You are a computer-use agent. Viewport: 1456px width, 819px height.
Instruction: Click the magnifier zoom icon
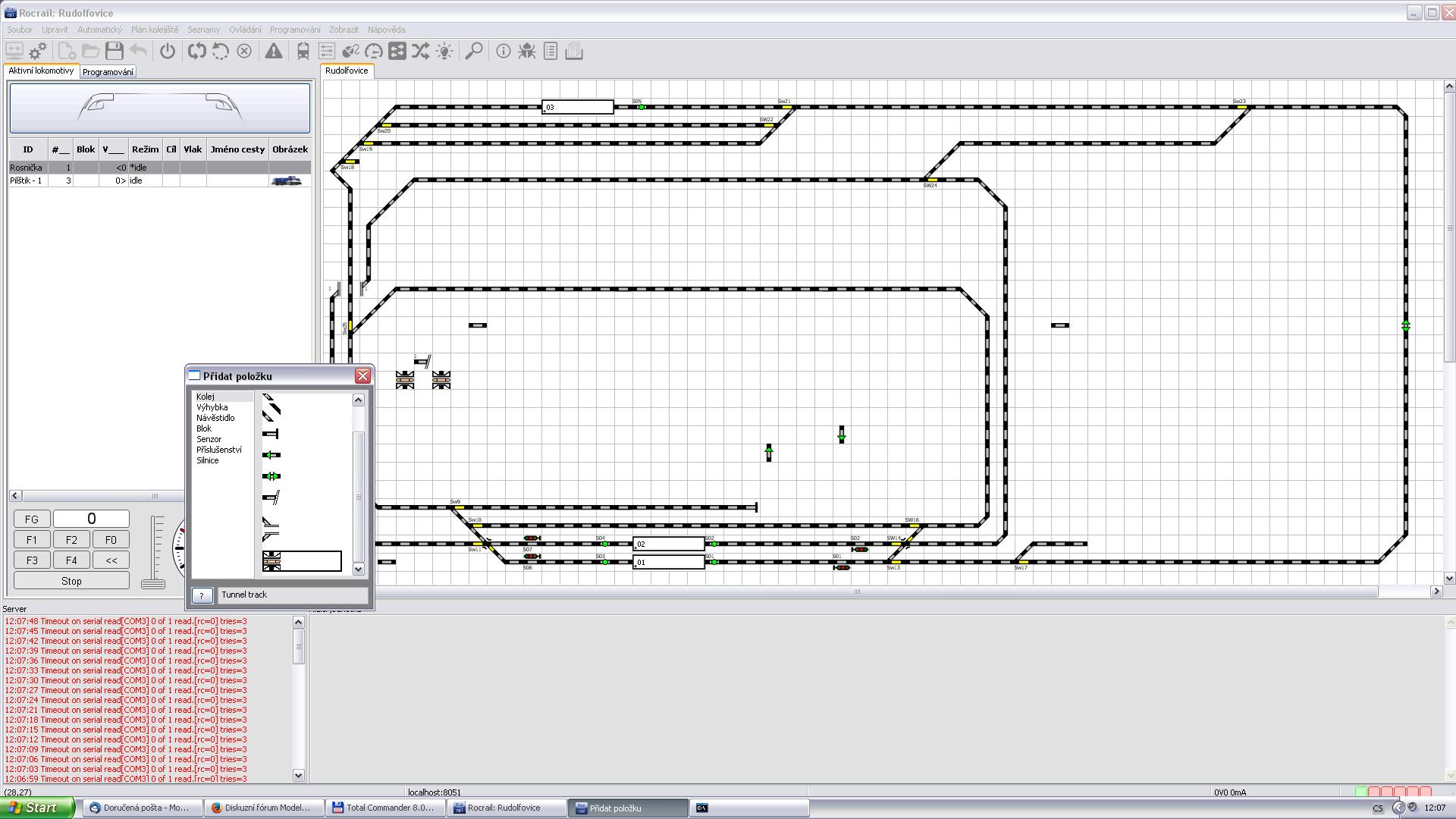coord(474,52)
